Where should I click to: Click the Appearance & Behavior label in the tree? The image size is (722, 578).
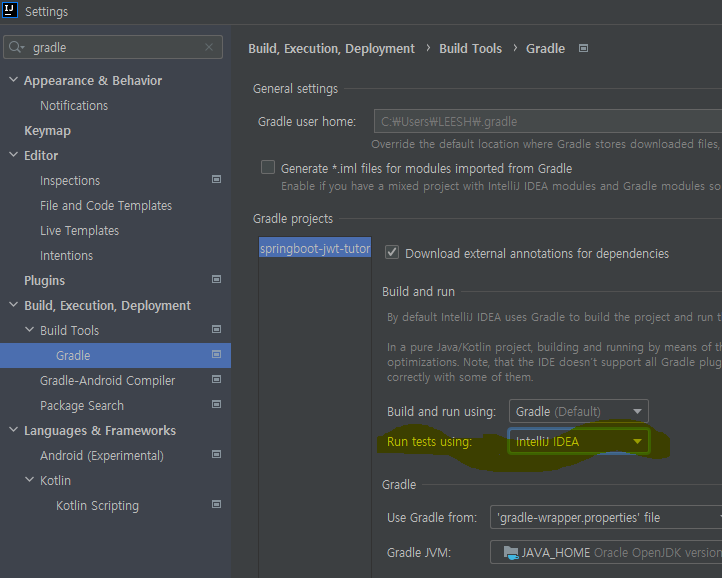[x=93, y=81]
